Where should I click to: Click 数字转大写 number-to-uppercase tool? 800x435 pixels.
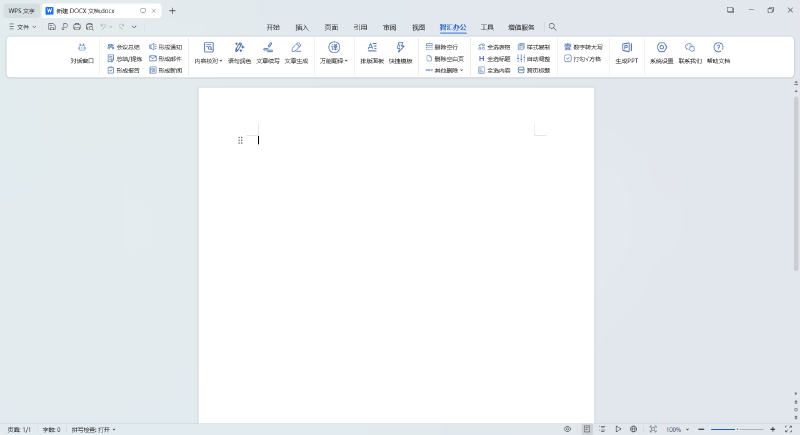pyautogui.click(x=583, y=47)
